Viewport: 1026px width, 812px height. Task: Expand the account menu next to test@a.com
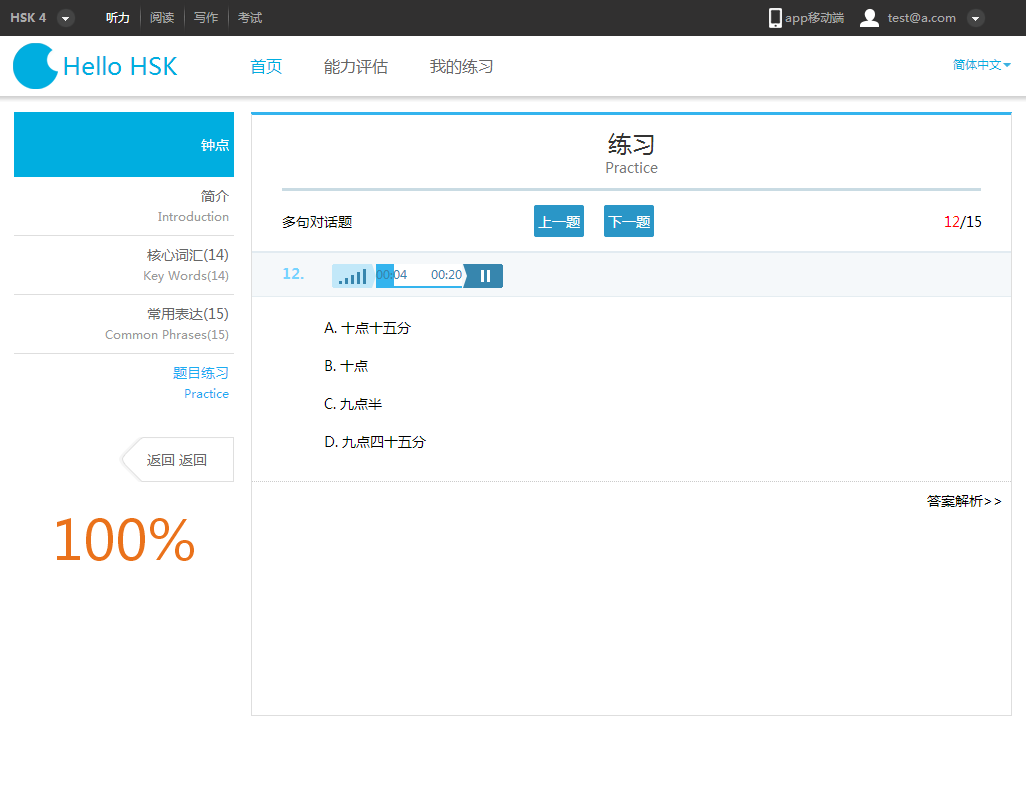point(975,17)
